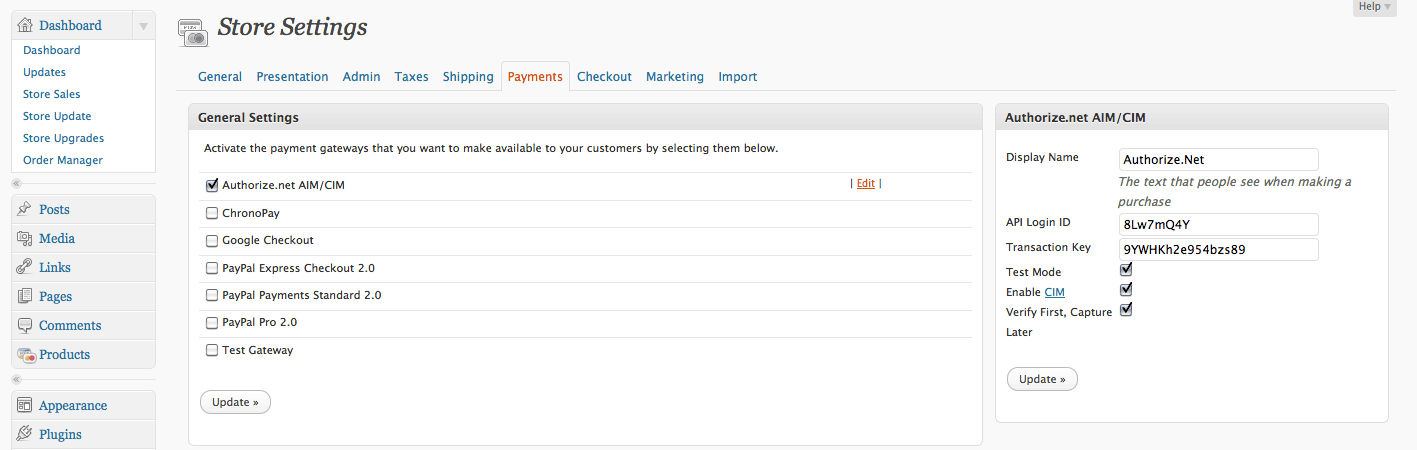Collapse sidebar using separator arrow above Posts
Screen dimensions: 1417x450
click(16, 184)
